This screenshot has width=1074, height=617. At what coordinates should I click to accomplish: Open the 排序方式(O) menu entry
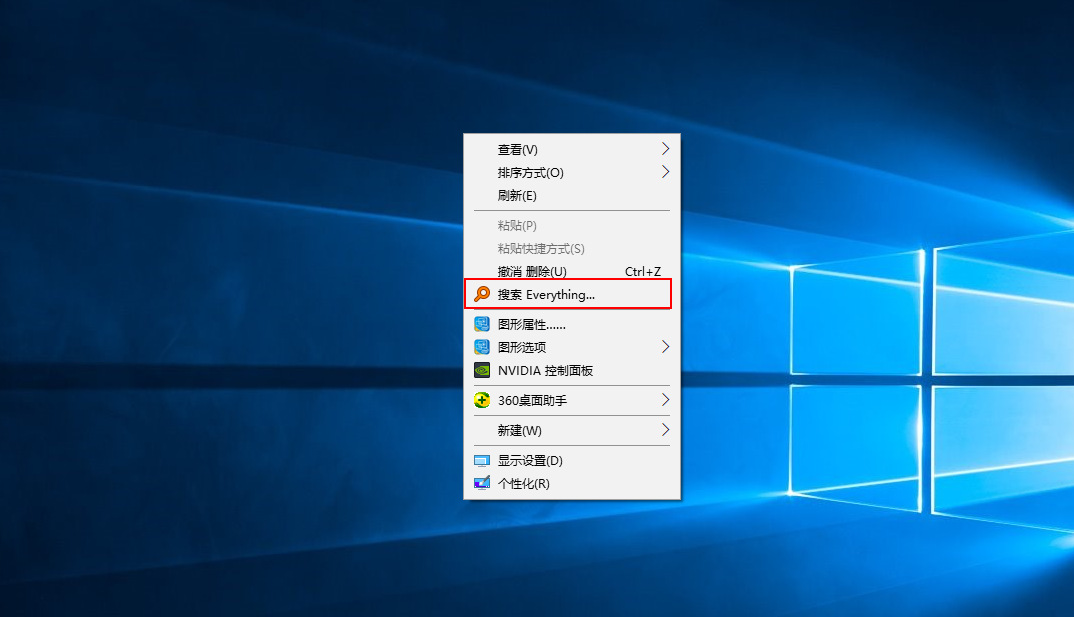pos(572,173)
